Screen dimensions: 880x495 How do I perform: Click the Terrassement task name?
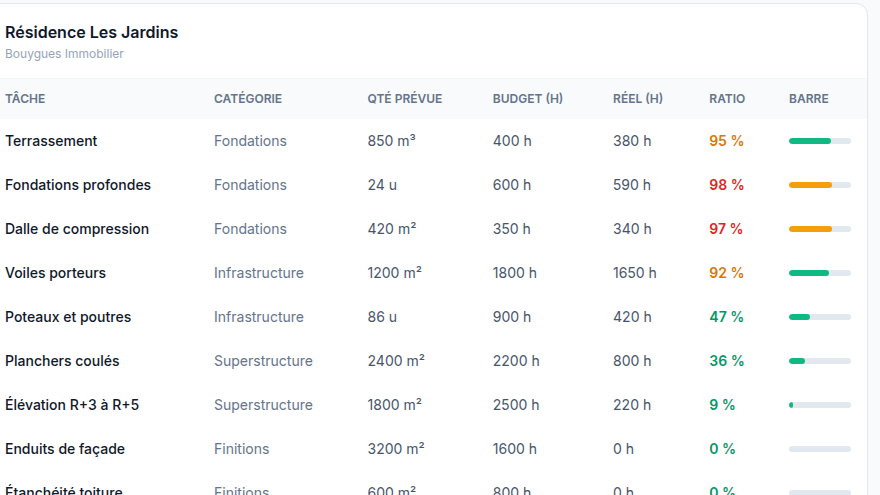click(51, 141)
